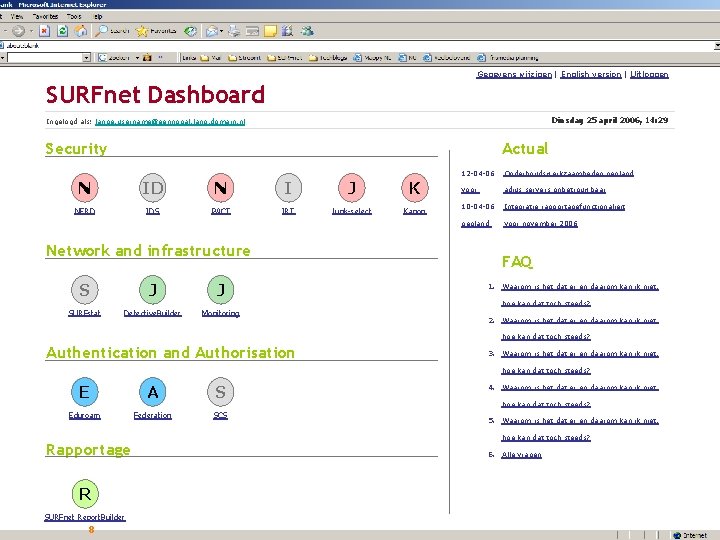
Task: Open the 12-04-06 Actual news item link
Action: point(568,173)
